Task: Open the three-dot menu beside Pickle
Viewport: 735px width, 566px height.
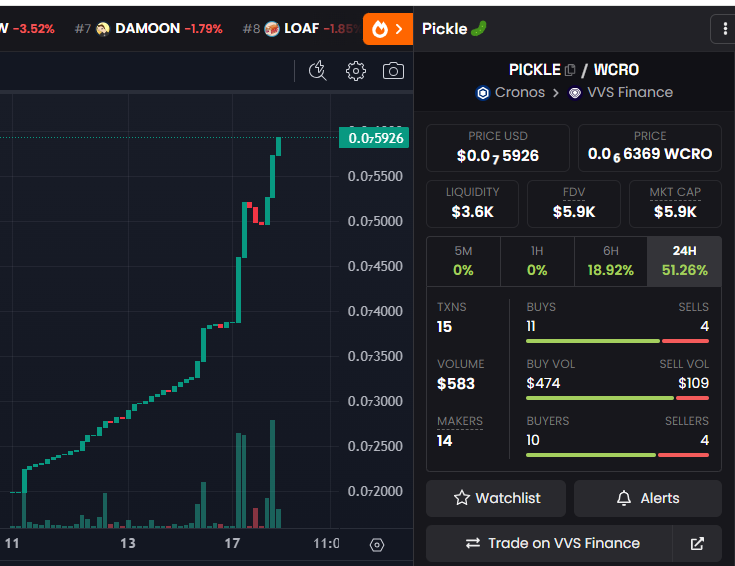Action: coord(725,29)
